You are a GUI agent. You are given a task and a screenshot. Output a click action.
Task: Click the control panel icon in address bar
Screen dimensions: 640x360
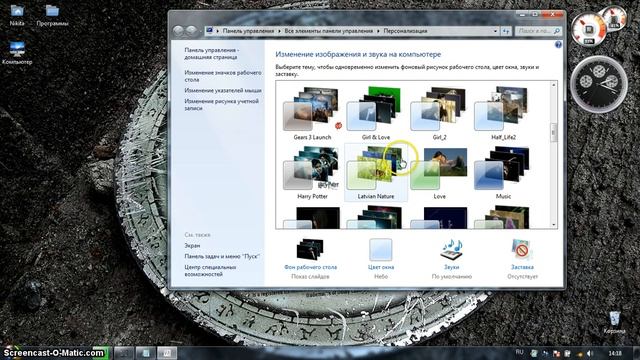click(x=209, y=31)
